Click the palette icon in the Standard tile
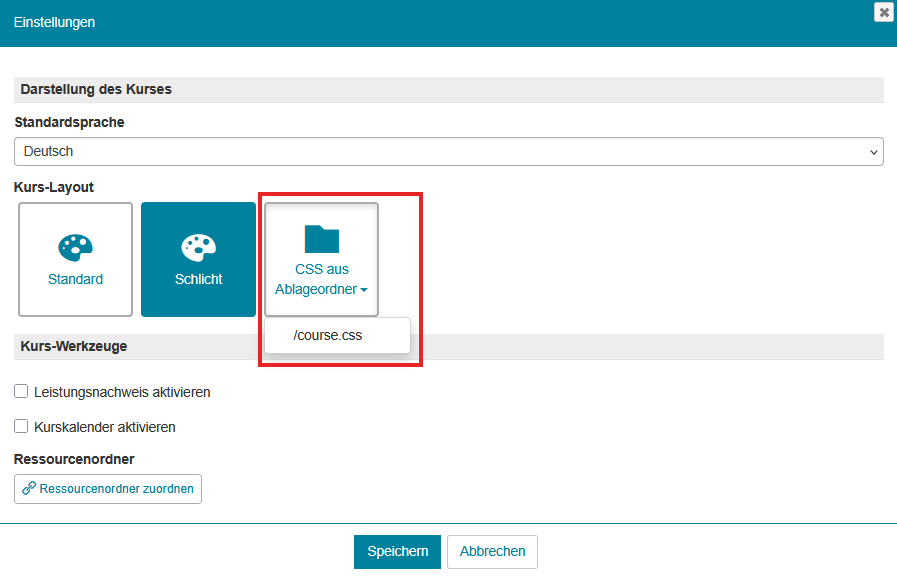This screenshot has height=576, width=897. 75,247
